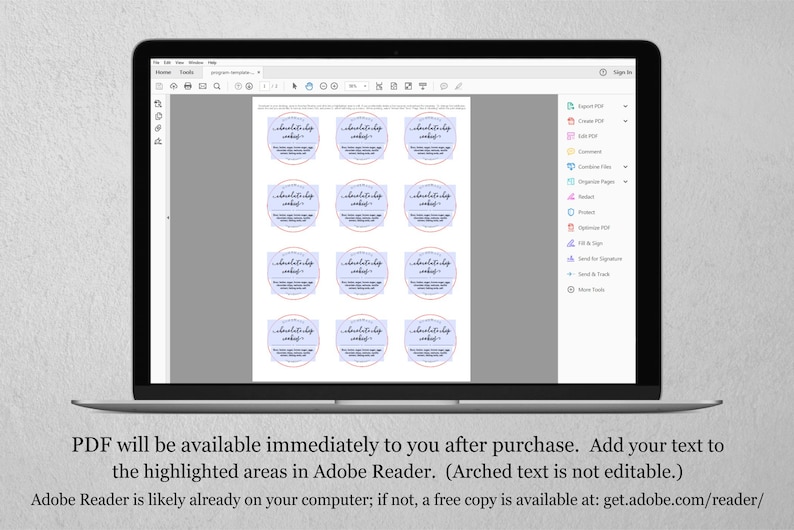Open the Fill & Sign tool
This screenshot has width=794, height=530.
pos(585,243)
